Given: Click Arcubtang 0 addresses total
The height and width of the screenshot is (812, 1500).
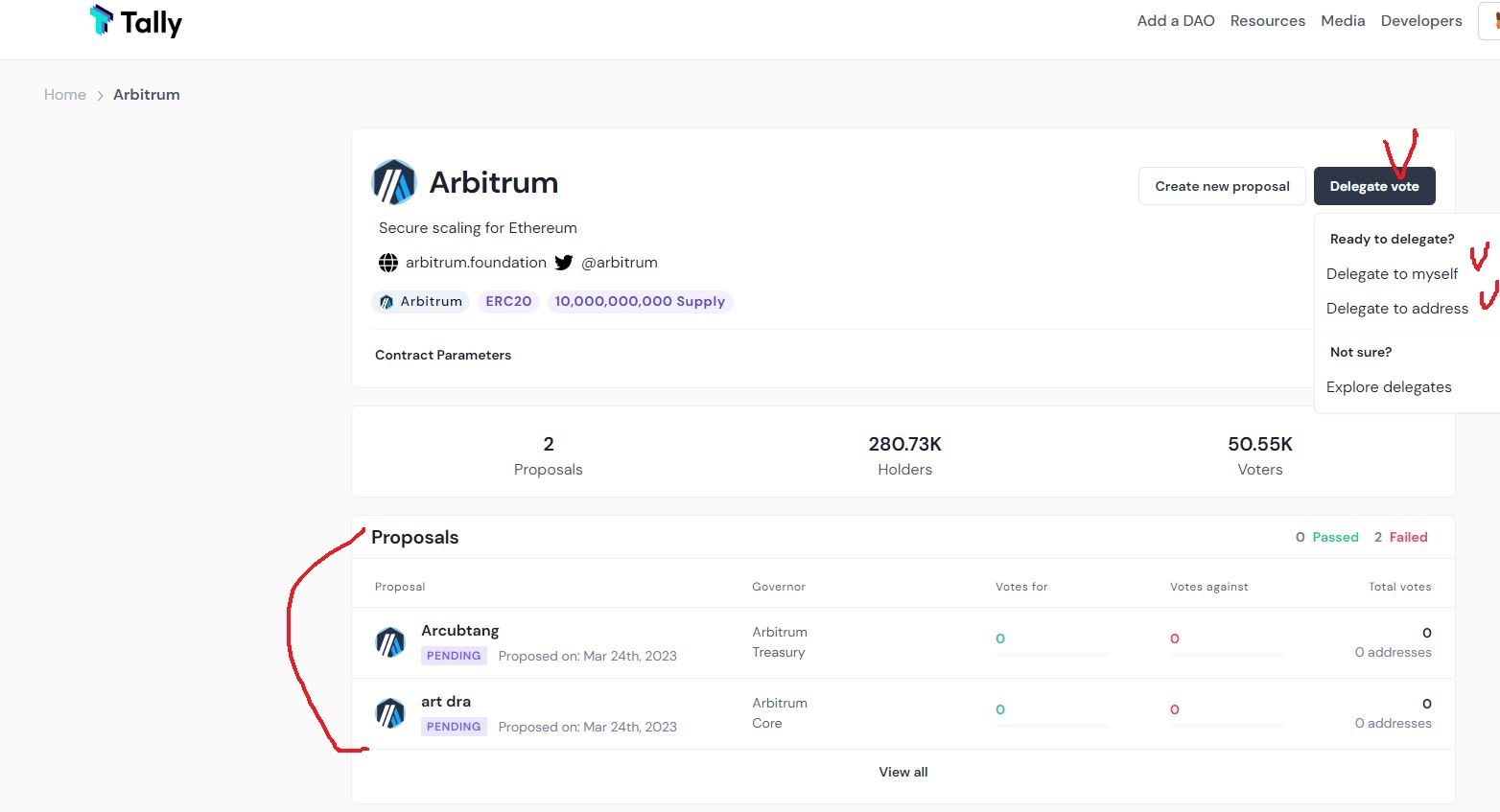Looking at the screenshot, I should click(x=1394, y=653).
